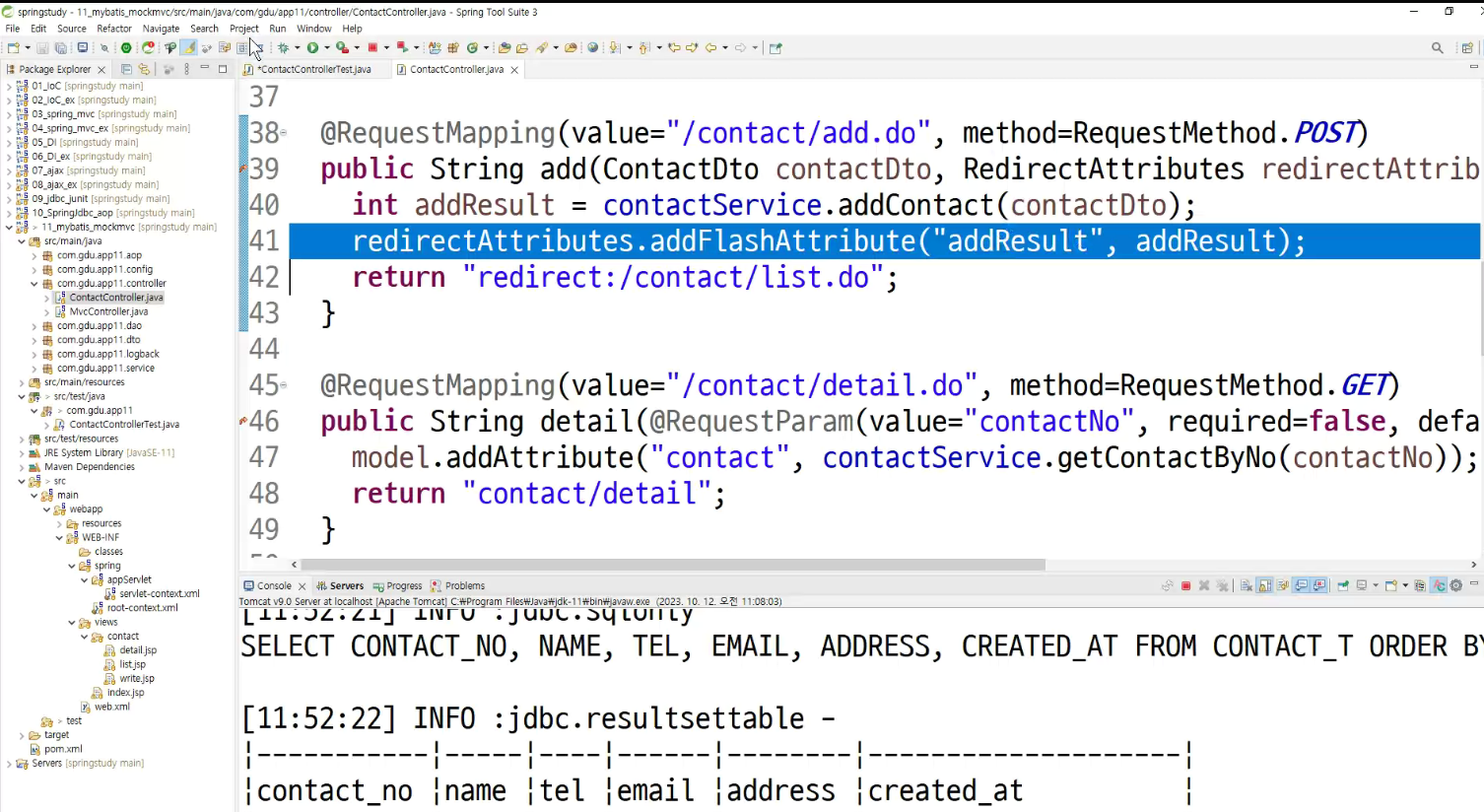
Task: Collapse All in Package Explorer toolbar
Action: [126, 69]
